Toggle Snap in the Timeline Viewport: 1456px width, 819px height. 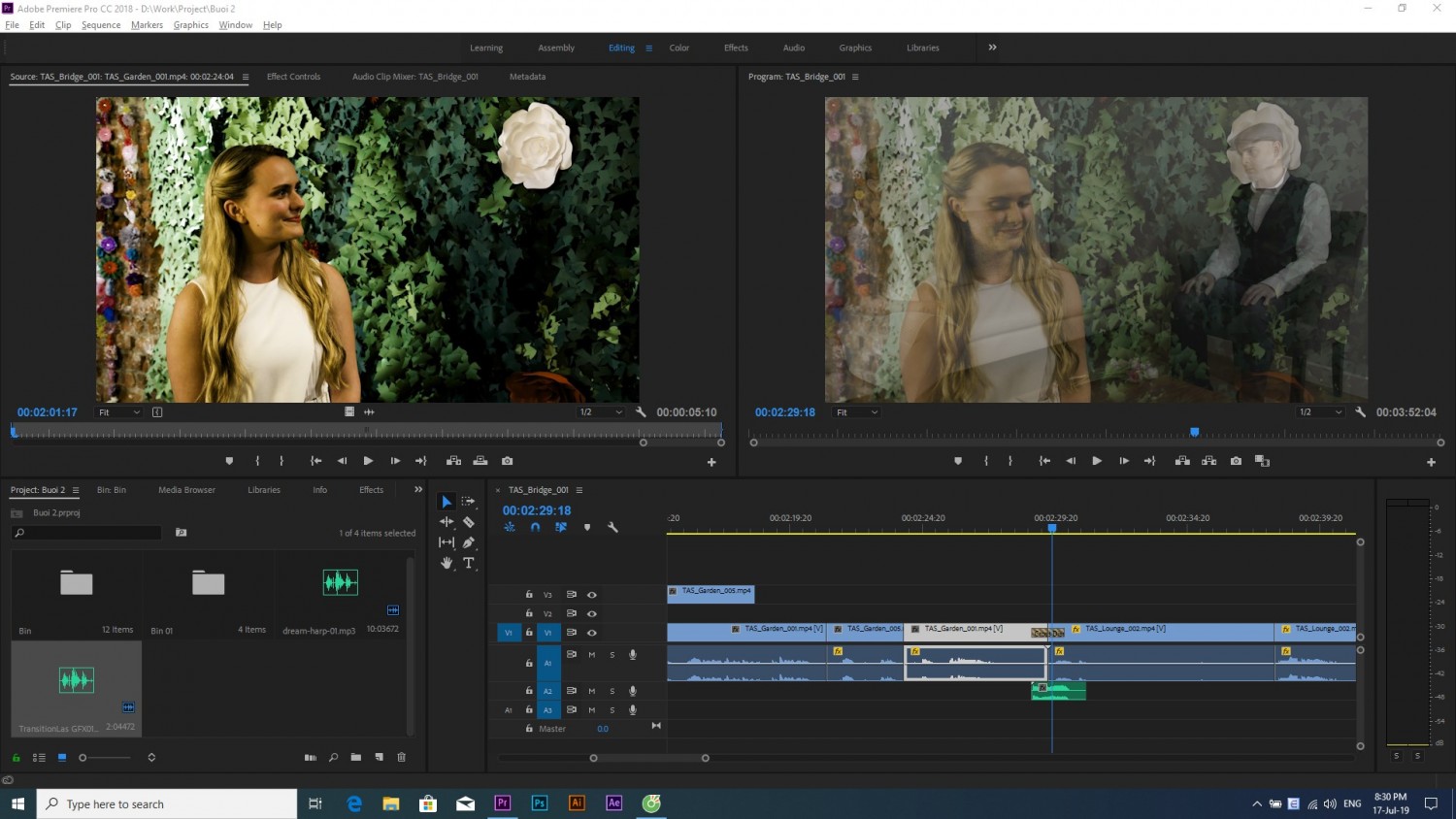pyautogui.click(x=535, y=528)
